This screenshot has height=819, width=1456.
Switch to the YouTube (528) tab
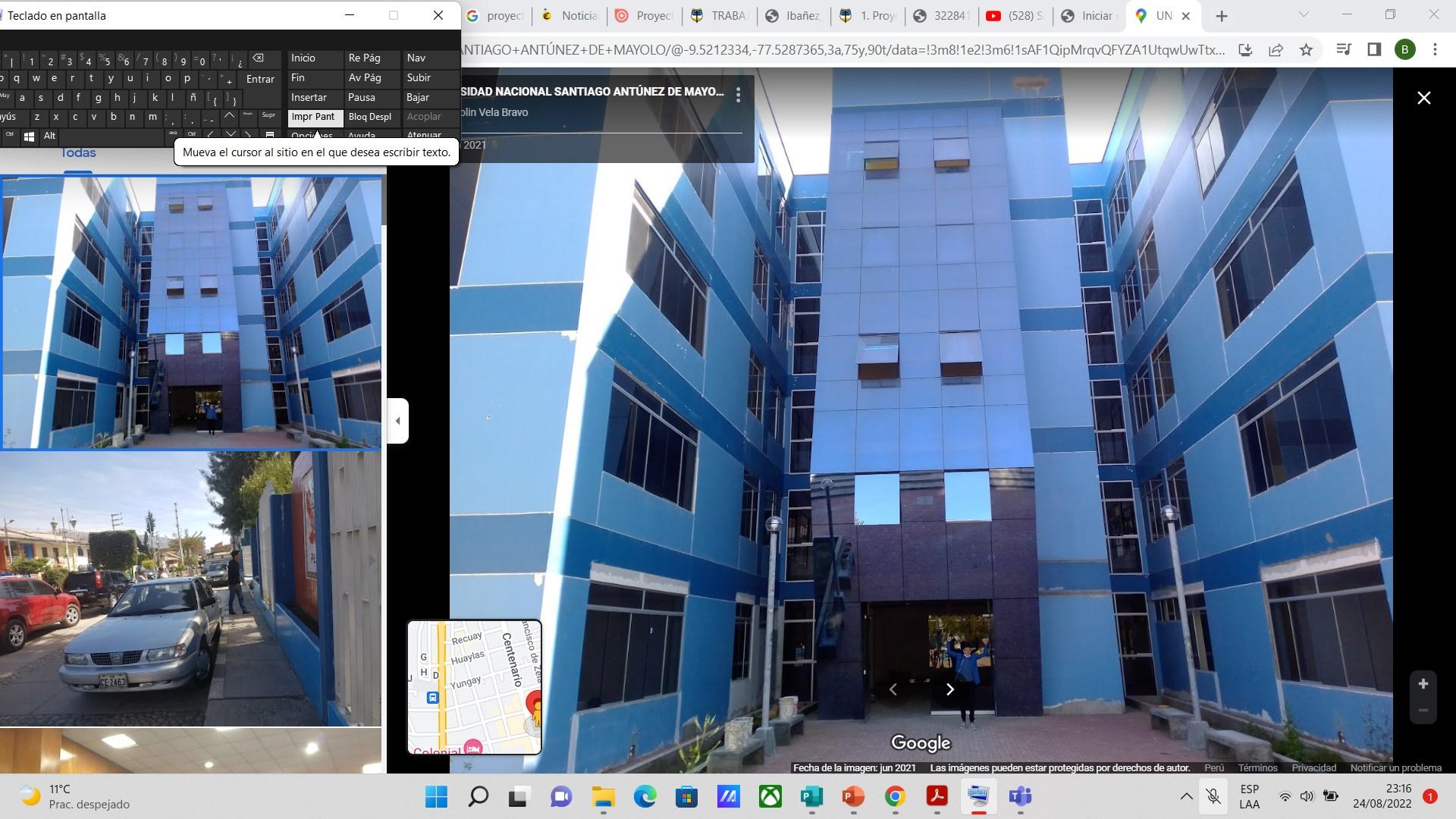point(1015,16)
